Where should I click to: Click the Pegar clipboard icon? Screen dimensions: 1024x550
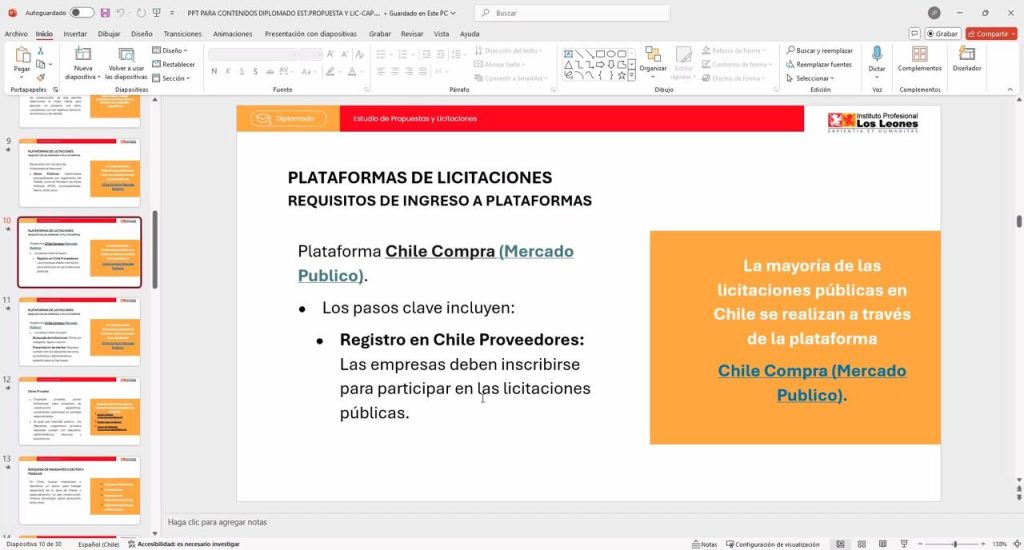pyautogui.click(x=22, y=55)
